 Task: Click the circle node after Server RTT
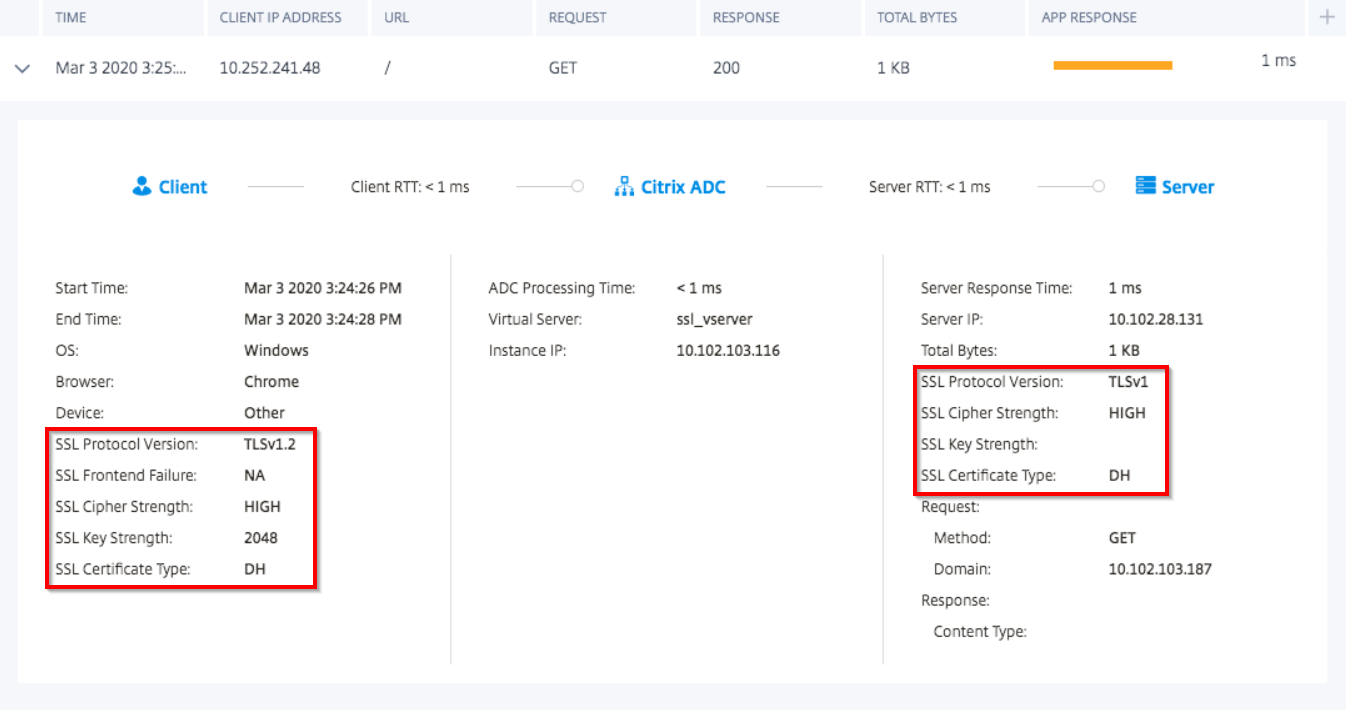[x=1099, y=186]
